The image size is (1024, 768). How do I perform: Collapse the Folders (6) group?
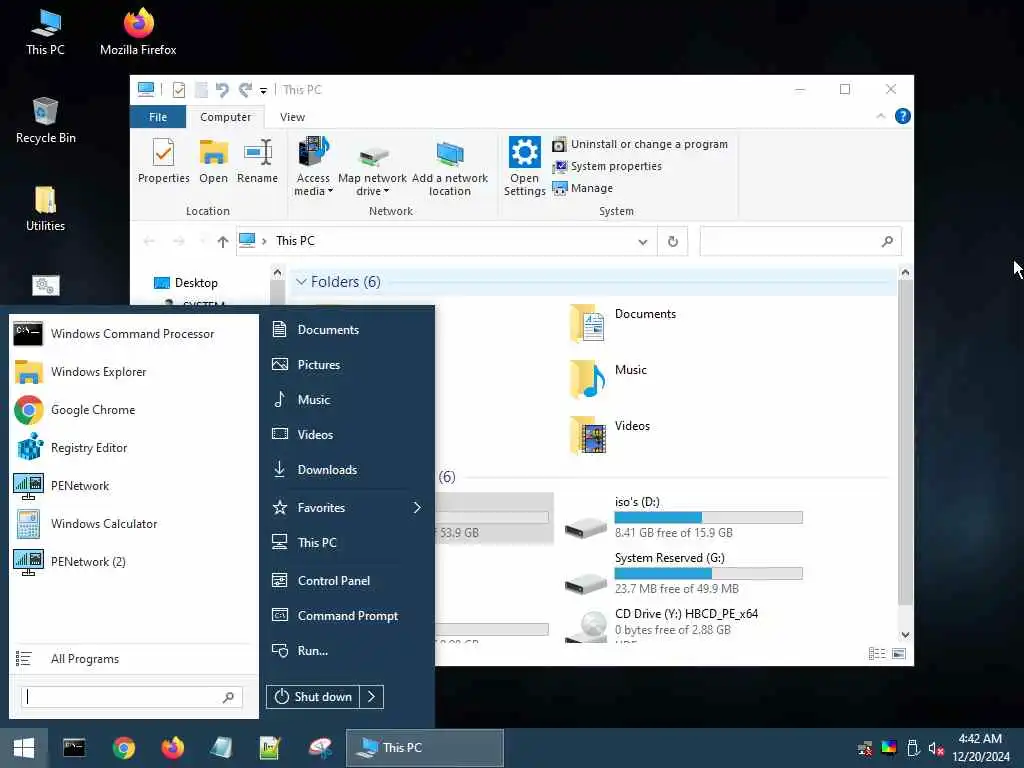[301, 281]
